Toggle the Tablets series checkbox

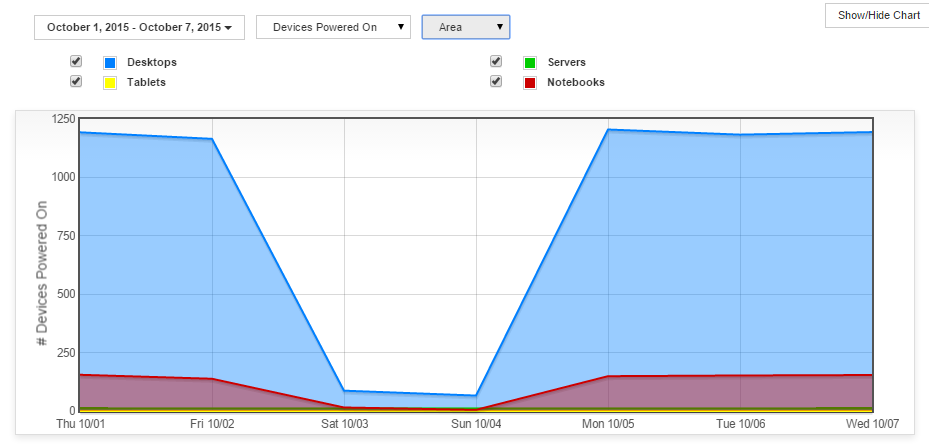point(76,81)
